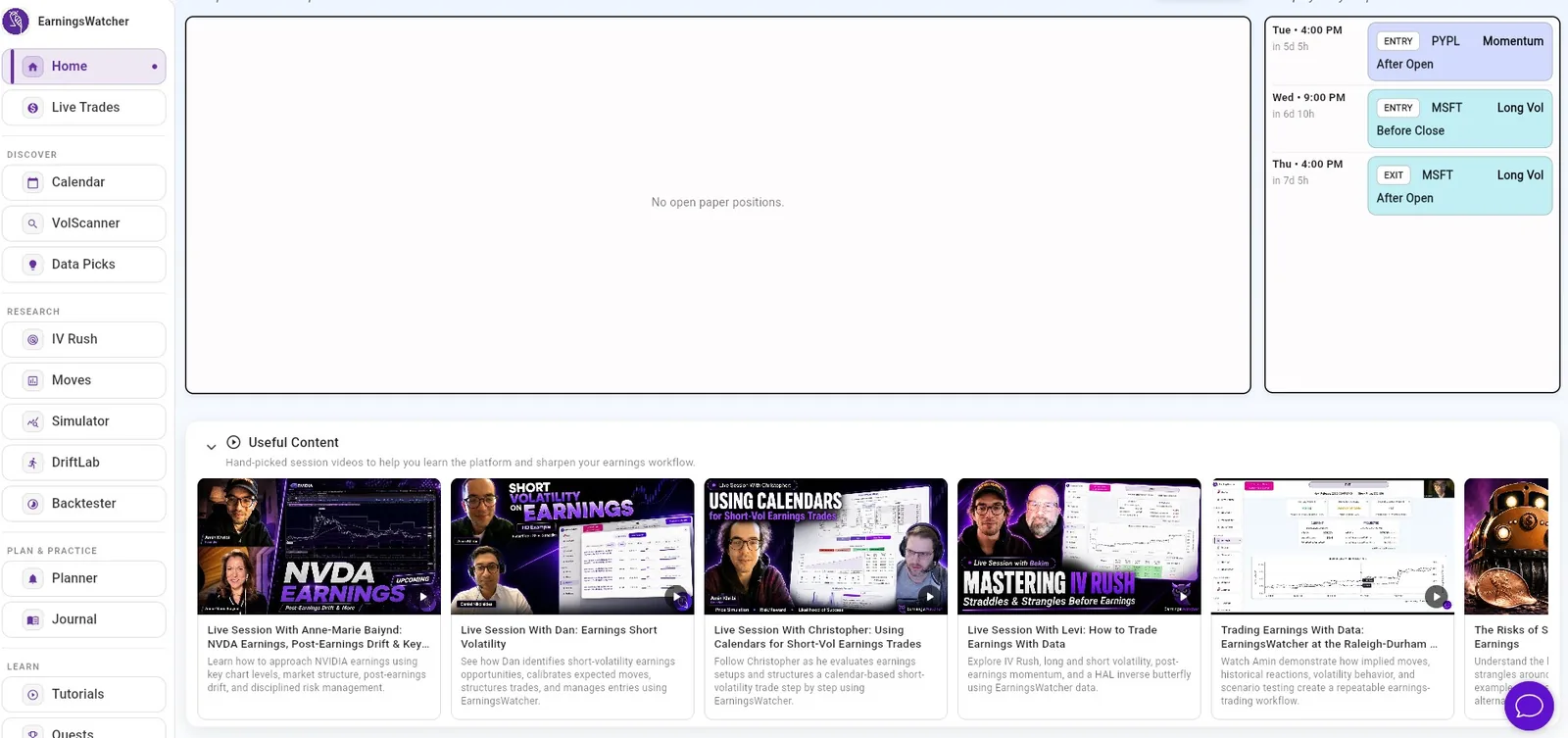Click the 'Thu • 4:00 PM' schedule time

point(1307,165)
